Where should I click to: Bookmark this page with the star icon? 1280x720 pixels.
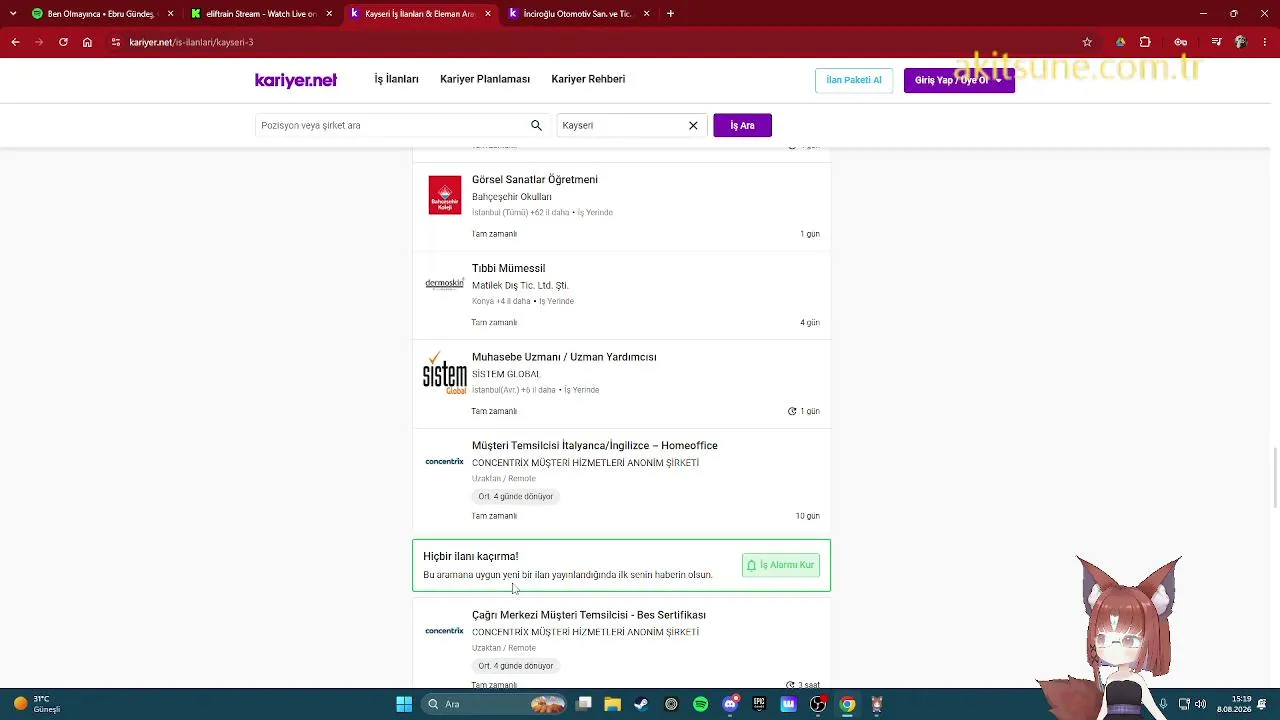[x=1087, y=42]
